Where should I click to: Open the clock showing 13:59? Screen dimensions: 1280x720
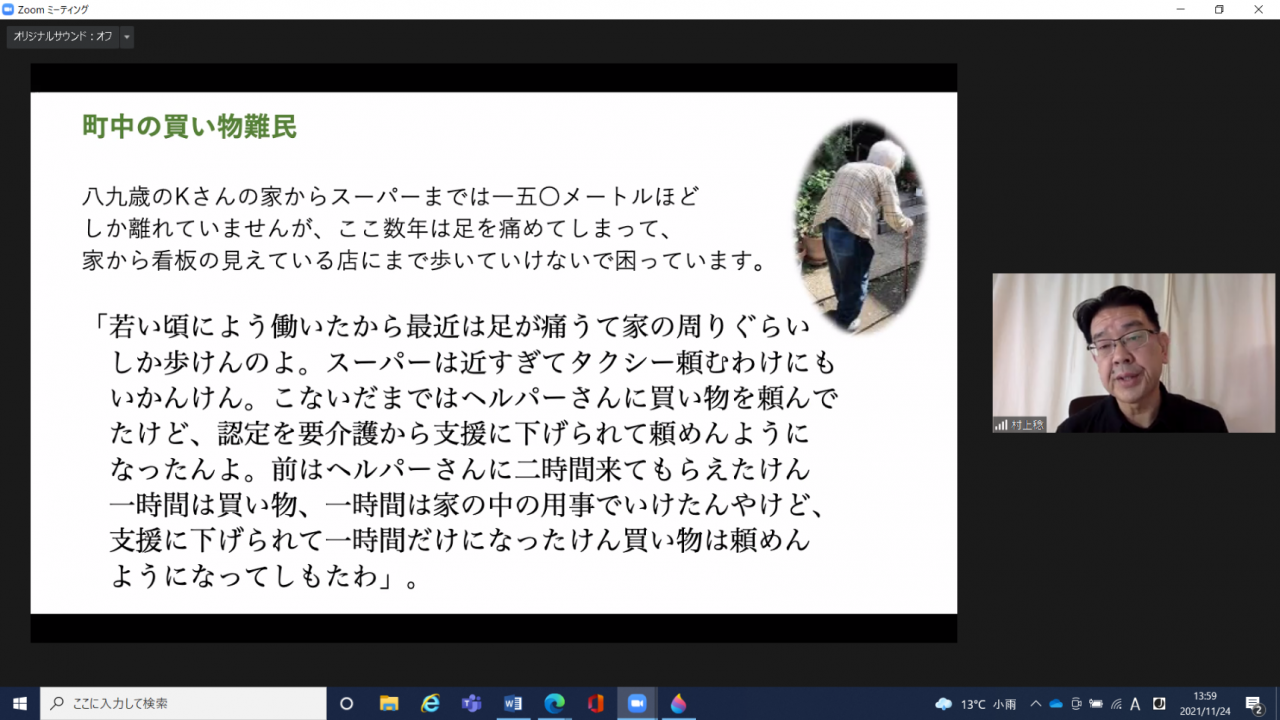pos(1204,703)
